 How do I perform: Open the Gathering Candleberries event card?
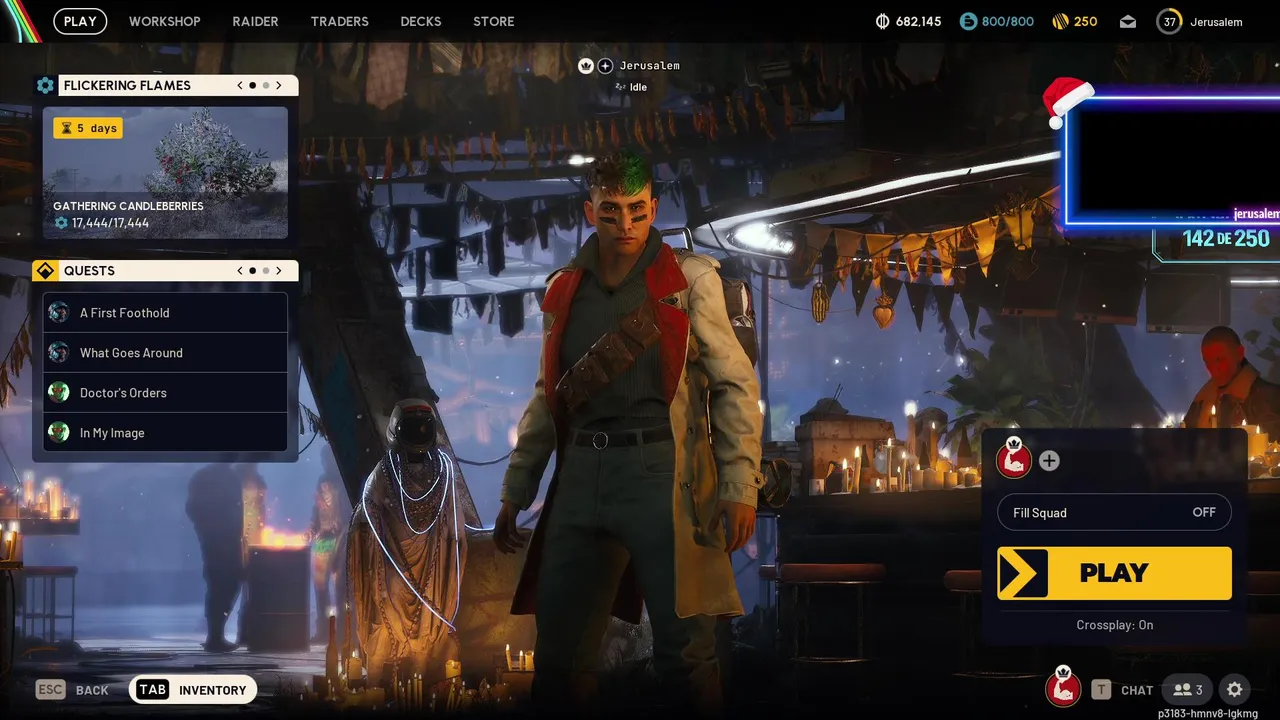tap(165, 172)
